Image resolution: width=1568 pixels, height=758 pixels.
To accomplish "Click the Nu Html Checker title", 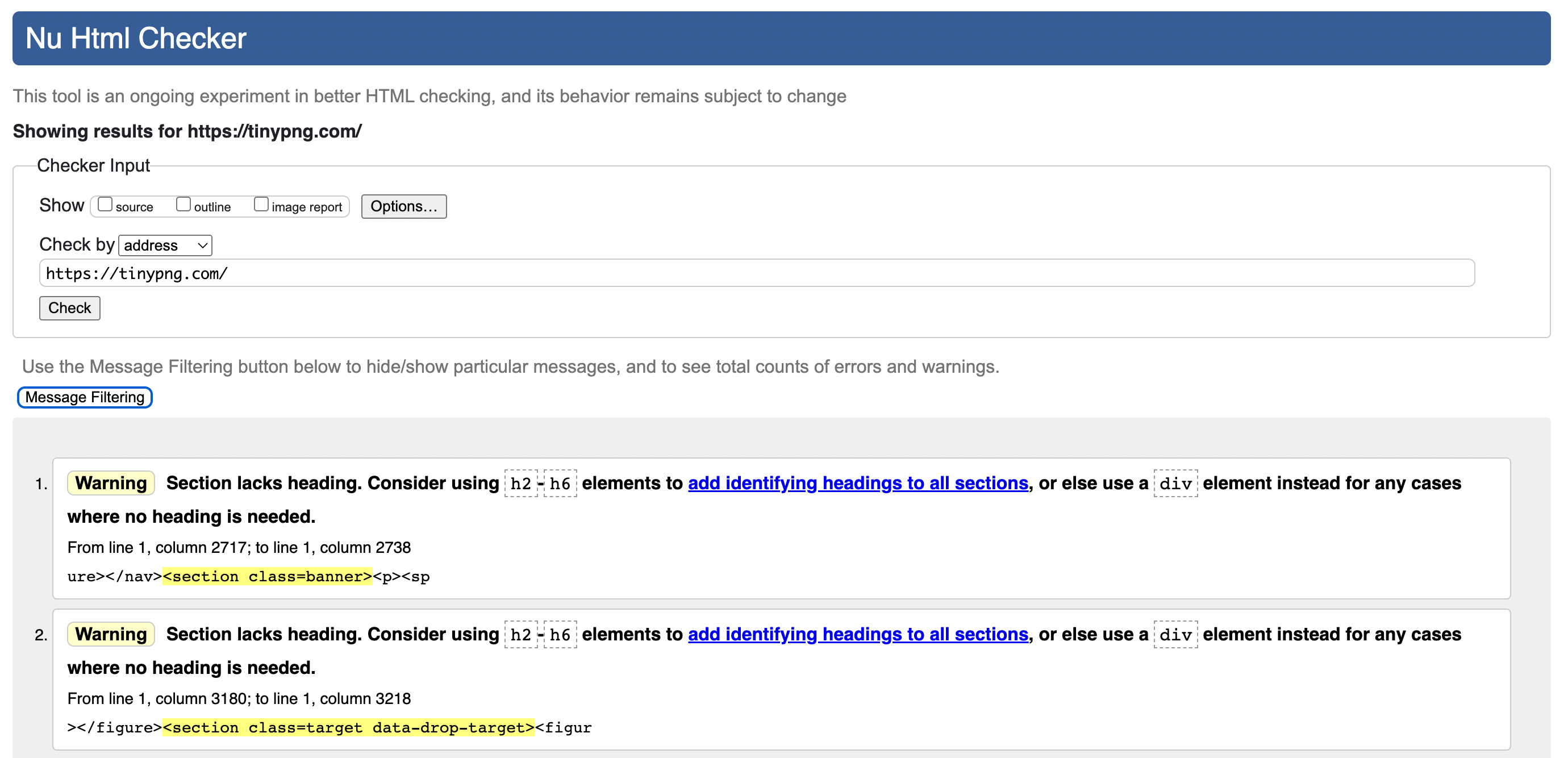I will click(x=136, y=39).
